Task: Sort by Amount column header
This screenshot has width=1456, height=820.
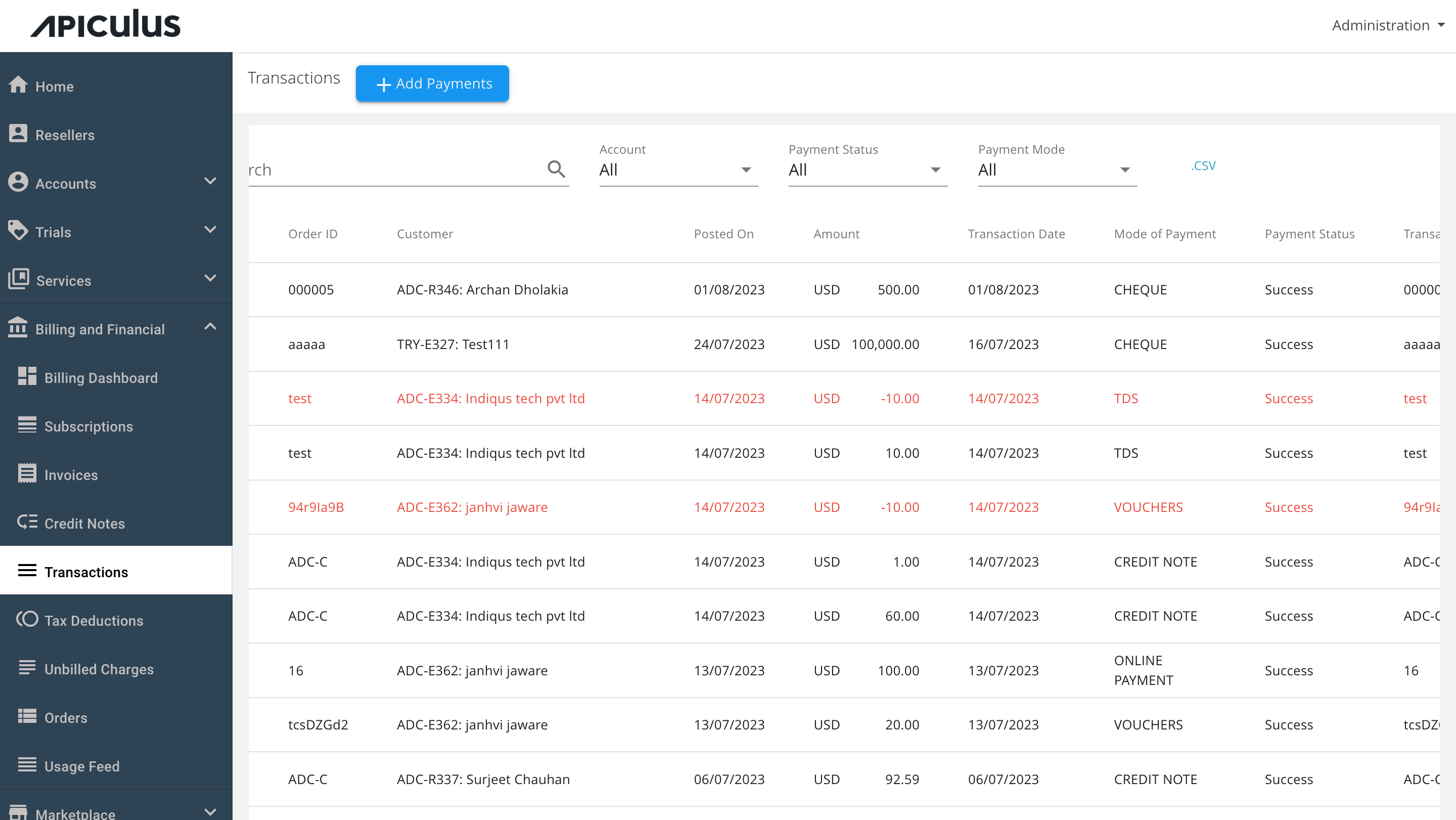Action: (x=836, y=234)
